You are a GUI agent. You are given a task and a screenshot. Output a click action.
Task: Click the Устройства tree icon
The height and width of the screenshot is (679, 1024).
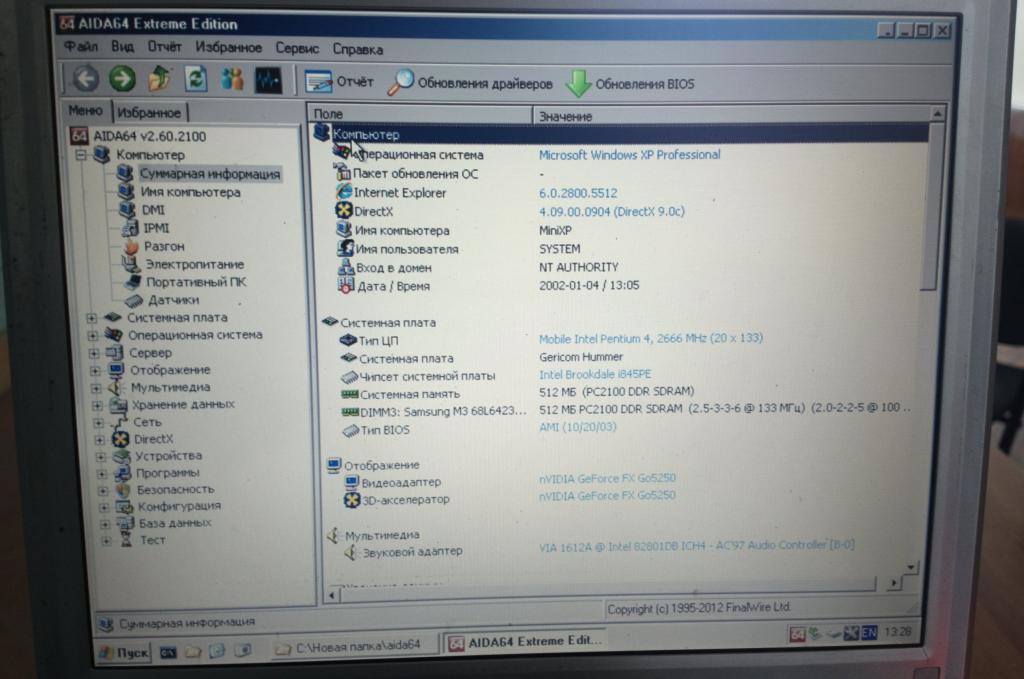tap(121, 456)
